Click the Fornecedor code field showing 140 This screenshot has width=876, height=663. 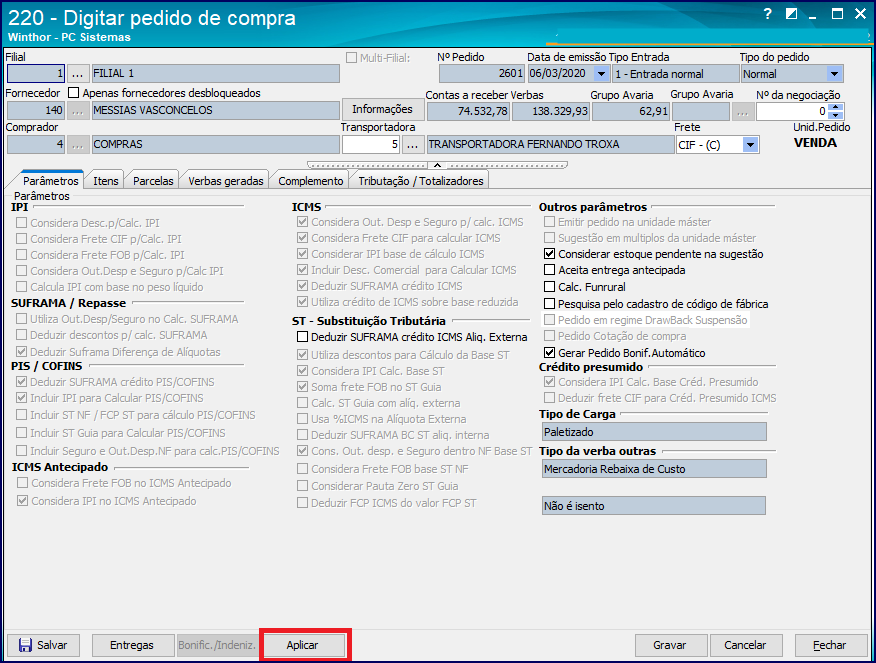(x=36, y=111)
